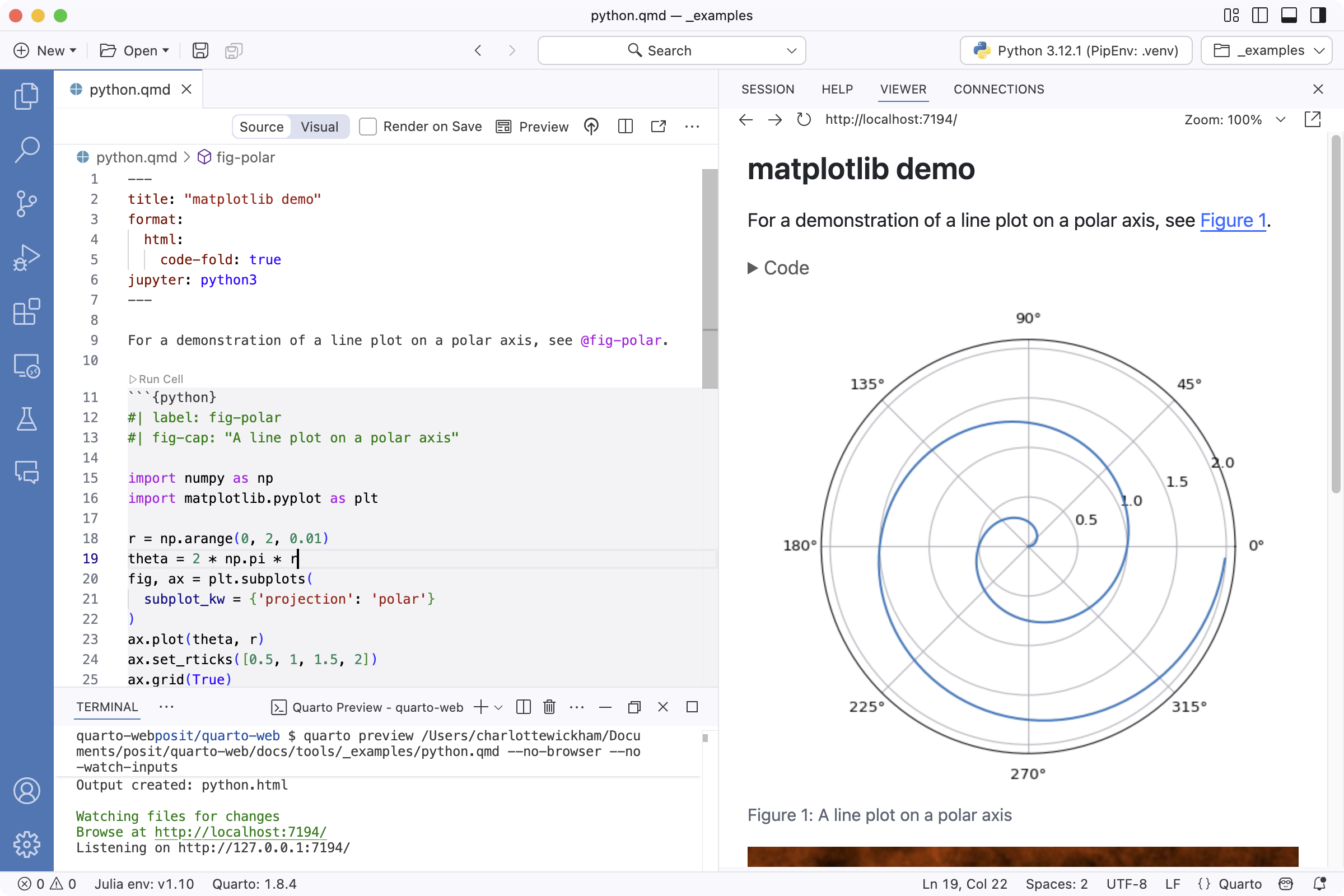The width and height of the screenshot is (1344, 896).
Task: Open the Testing flask icon
Action: (x=26, y=419)
